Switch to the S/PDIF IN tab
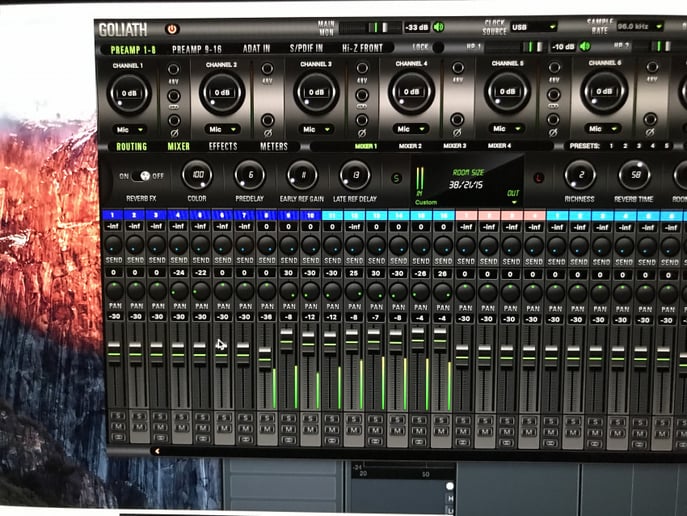Screen dimensions: 687x516 (306, 48)
